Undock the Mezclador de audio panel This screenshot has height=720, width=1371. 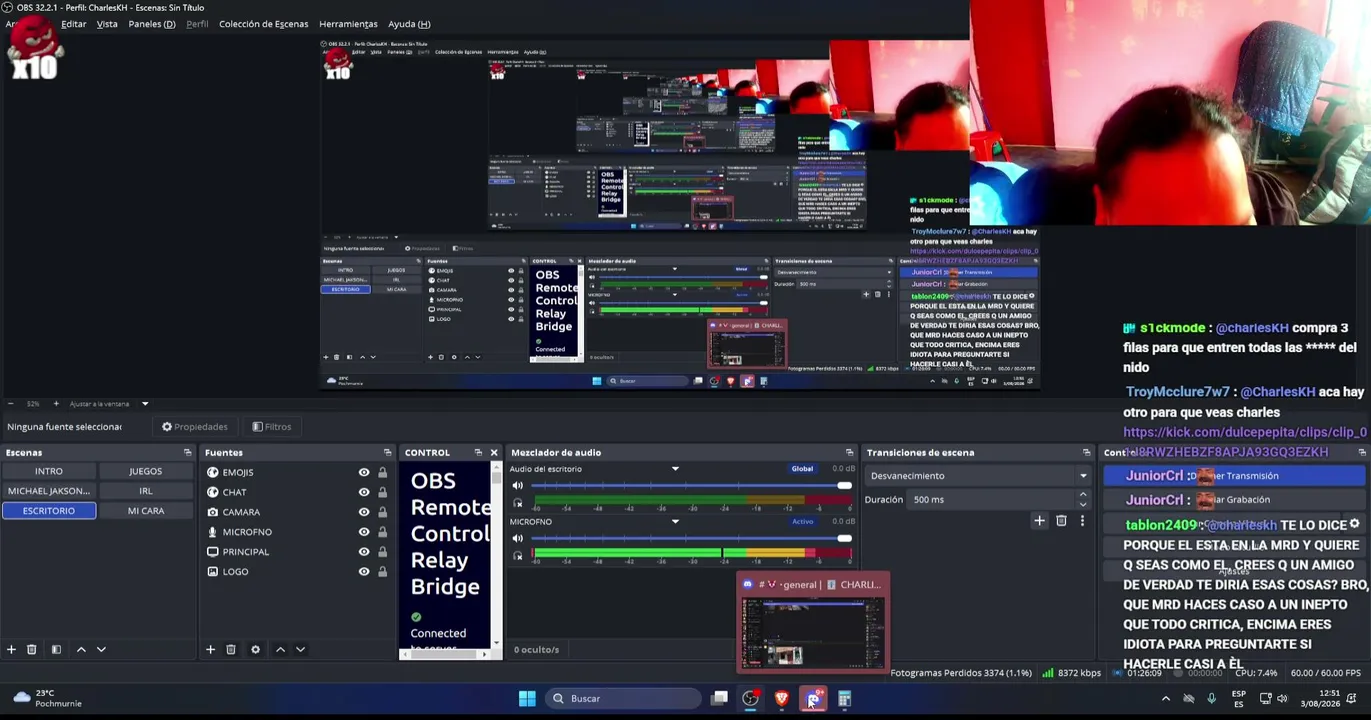[x=849, y=453]
